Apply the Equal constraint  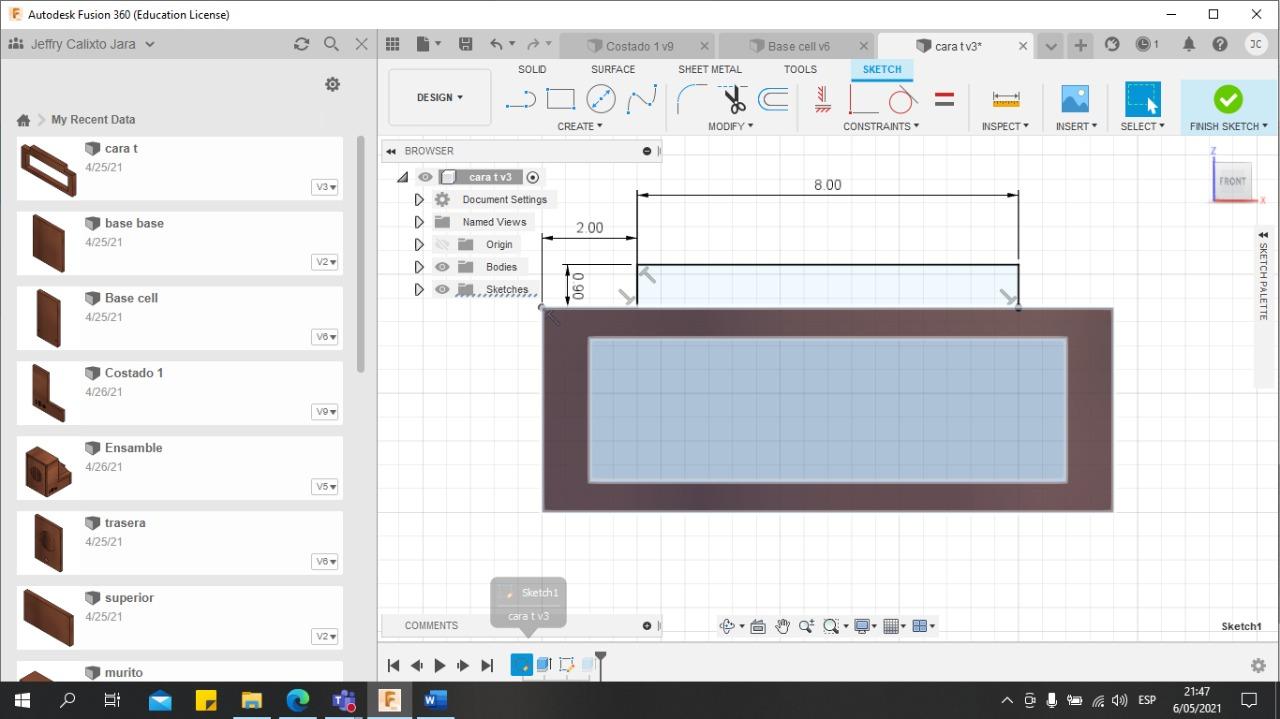coord(944,99)
